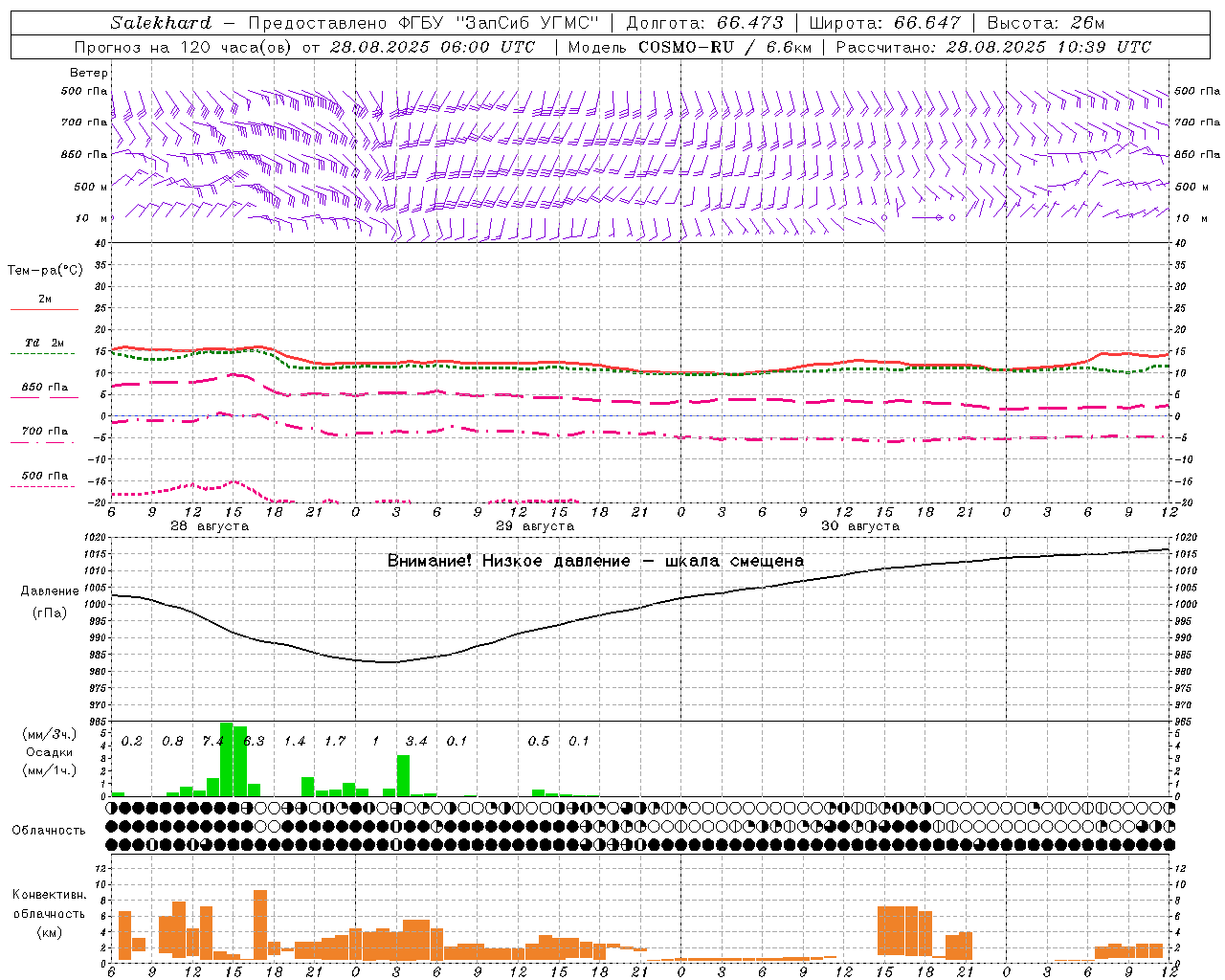Image resolution: width=1225 pixels, height=980 pixels.
Task: Click the low pressure warning text
Action: [x=595, y=561]
